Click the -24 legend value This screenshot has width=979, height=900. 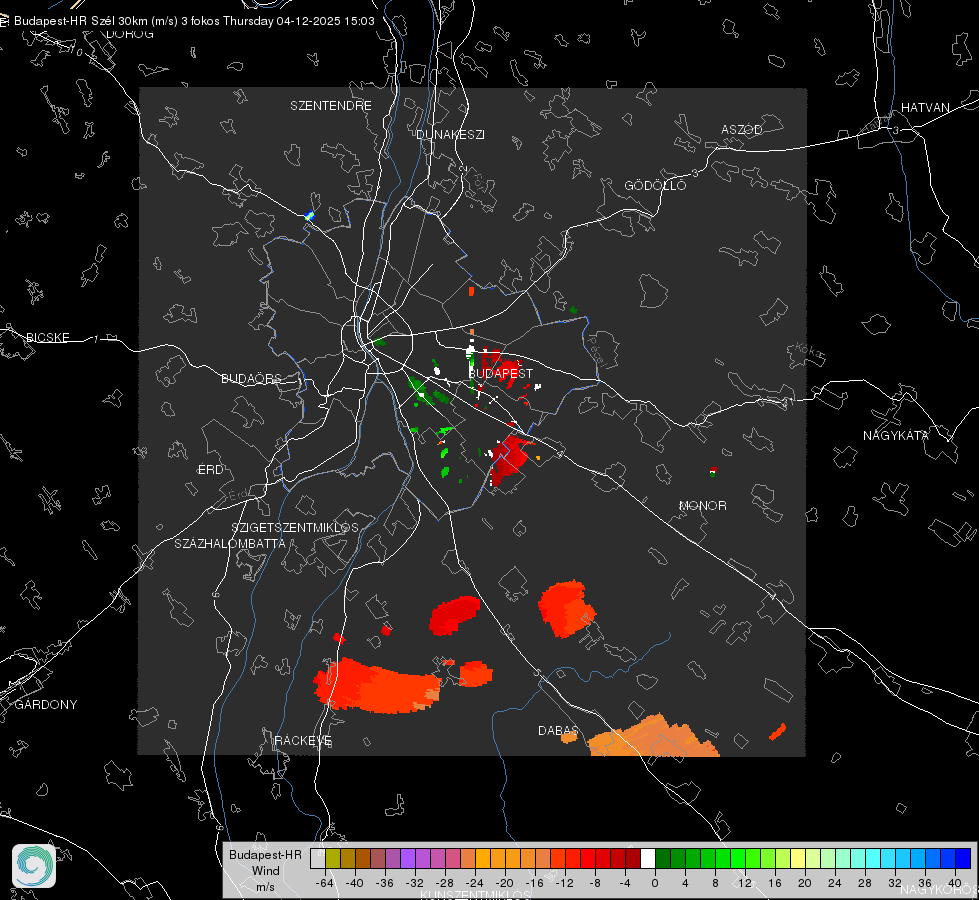pos(475,883)
